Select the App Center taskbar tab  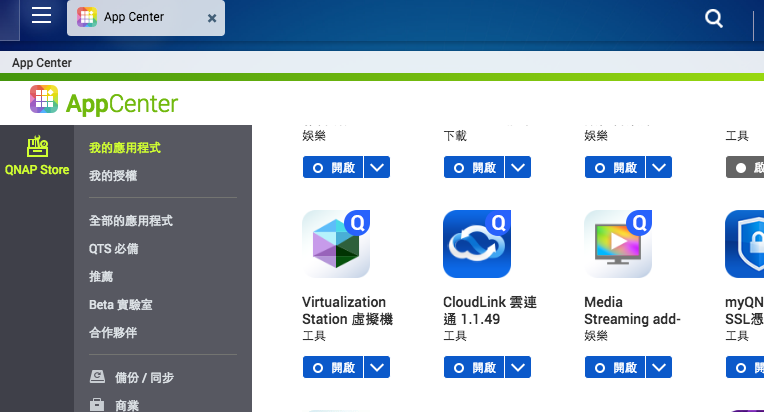146,18
